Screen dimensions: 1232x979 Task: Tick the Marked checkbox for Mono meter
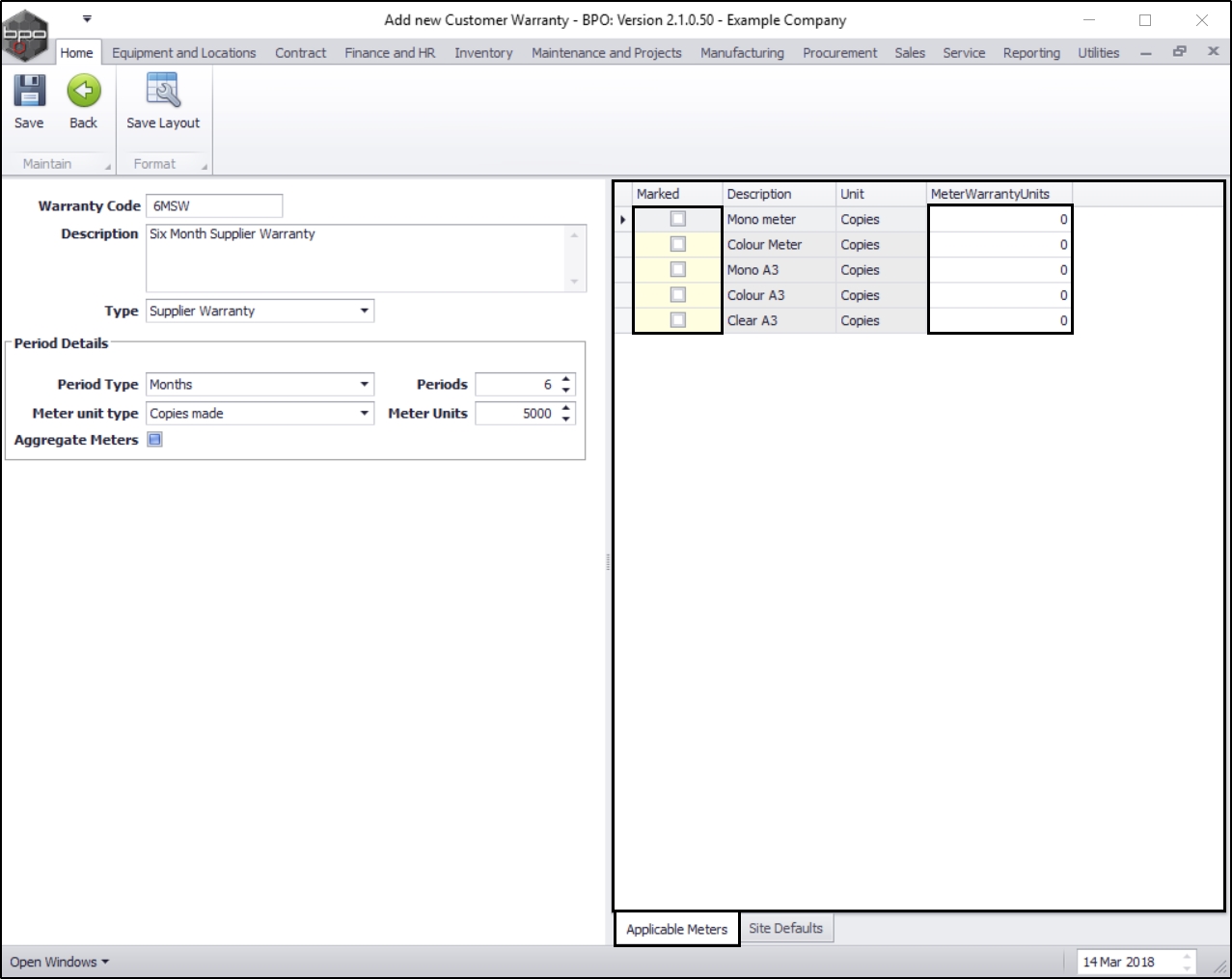678,219
